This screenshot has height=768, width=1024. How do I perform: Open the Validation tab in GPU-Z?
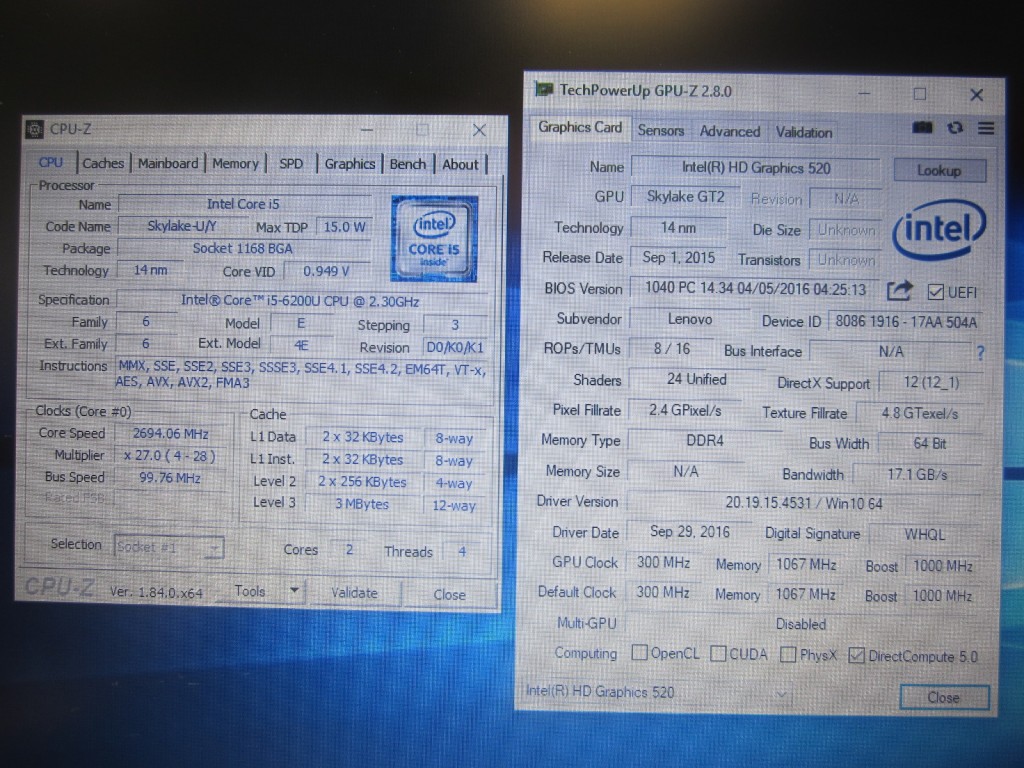pos(804,132)
